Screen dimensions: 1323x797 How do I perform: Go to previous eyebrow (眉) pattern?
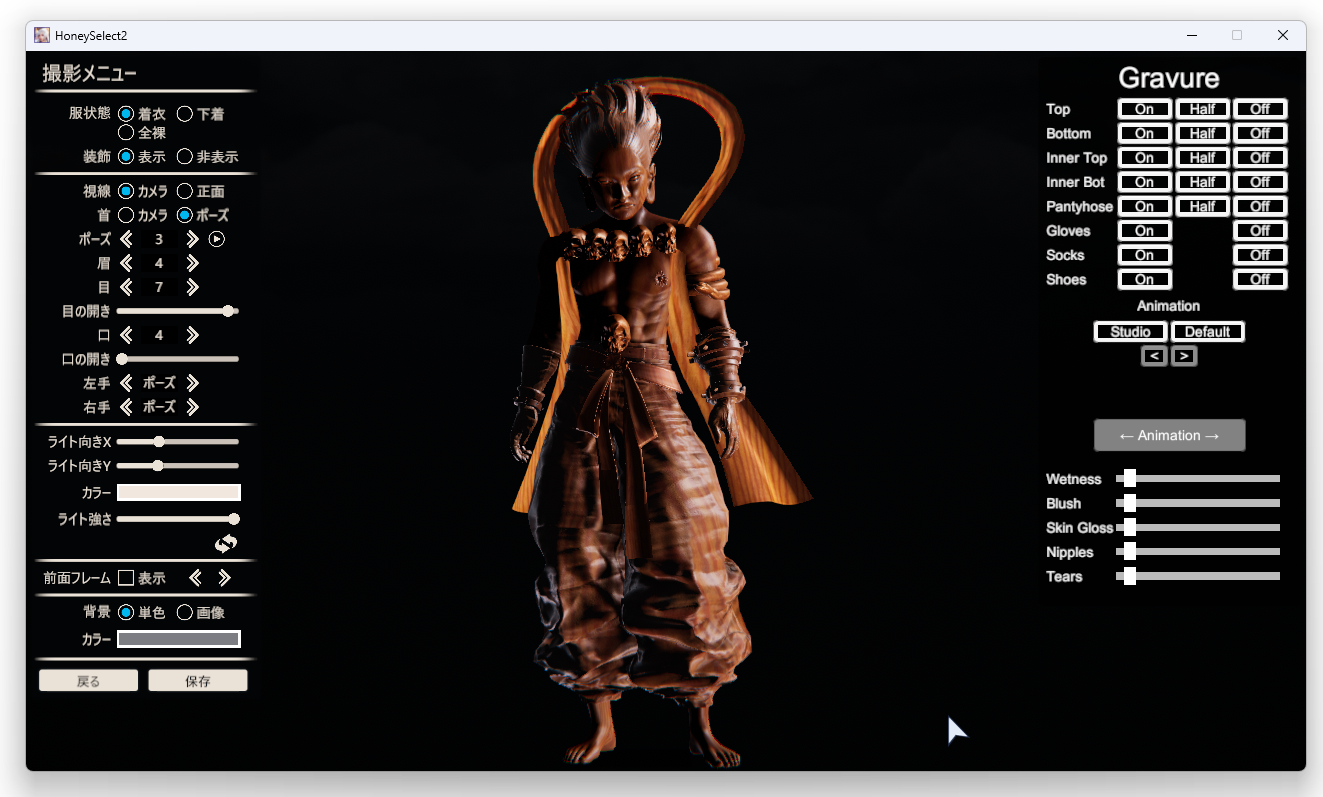click(126, 263)
